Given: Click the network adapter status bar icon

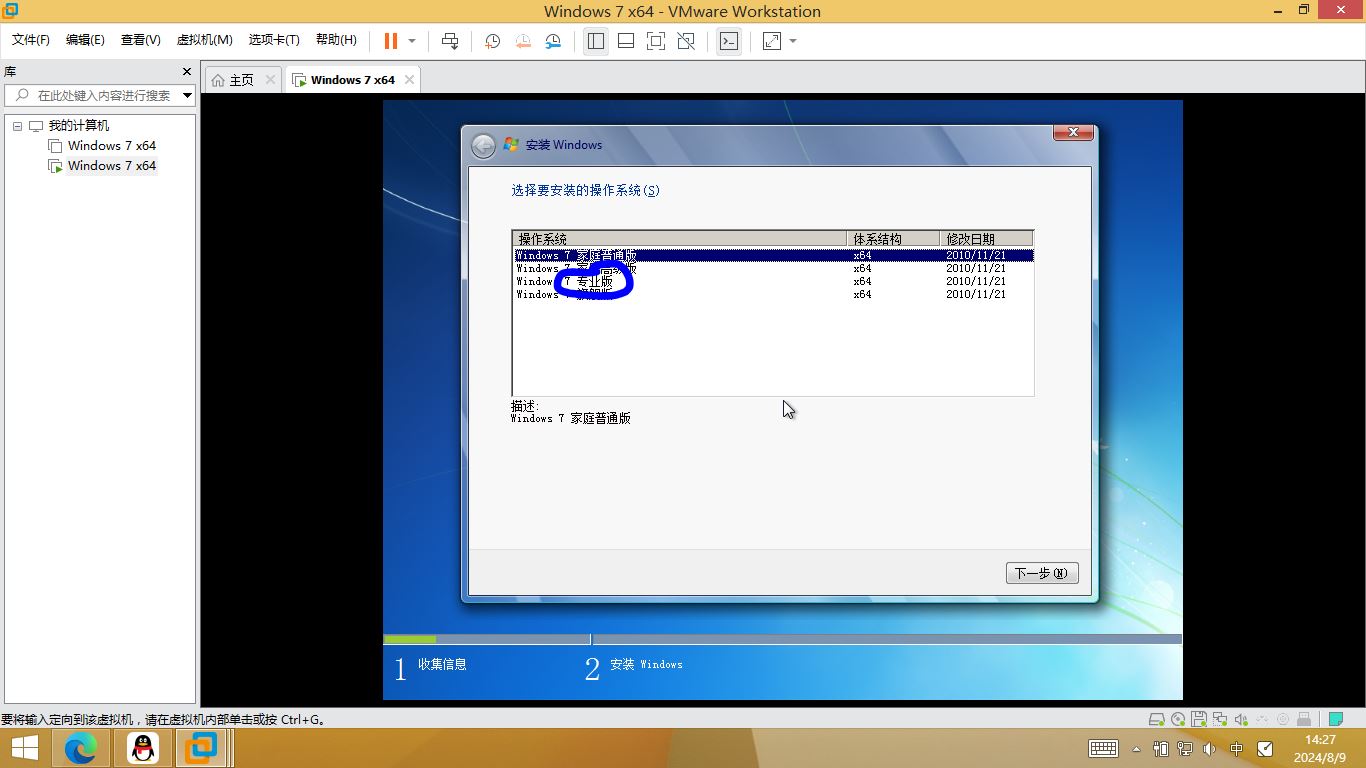Looking at the screenshot, I should click(x=1220, y=719).
